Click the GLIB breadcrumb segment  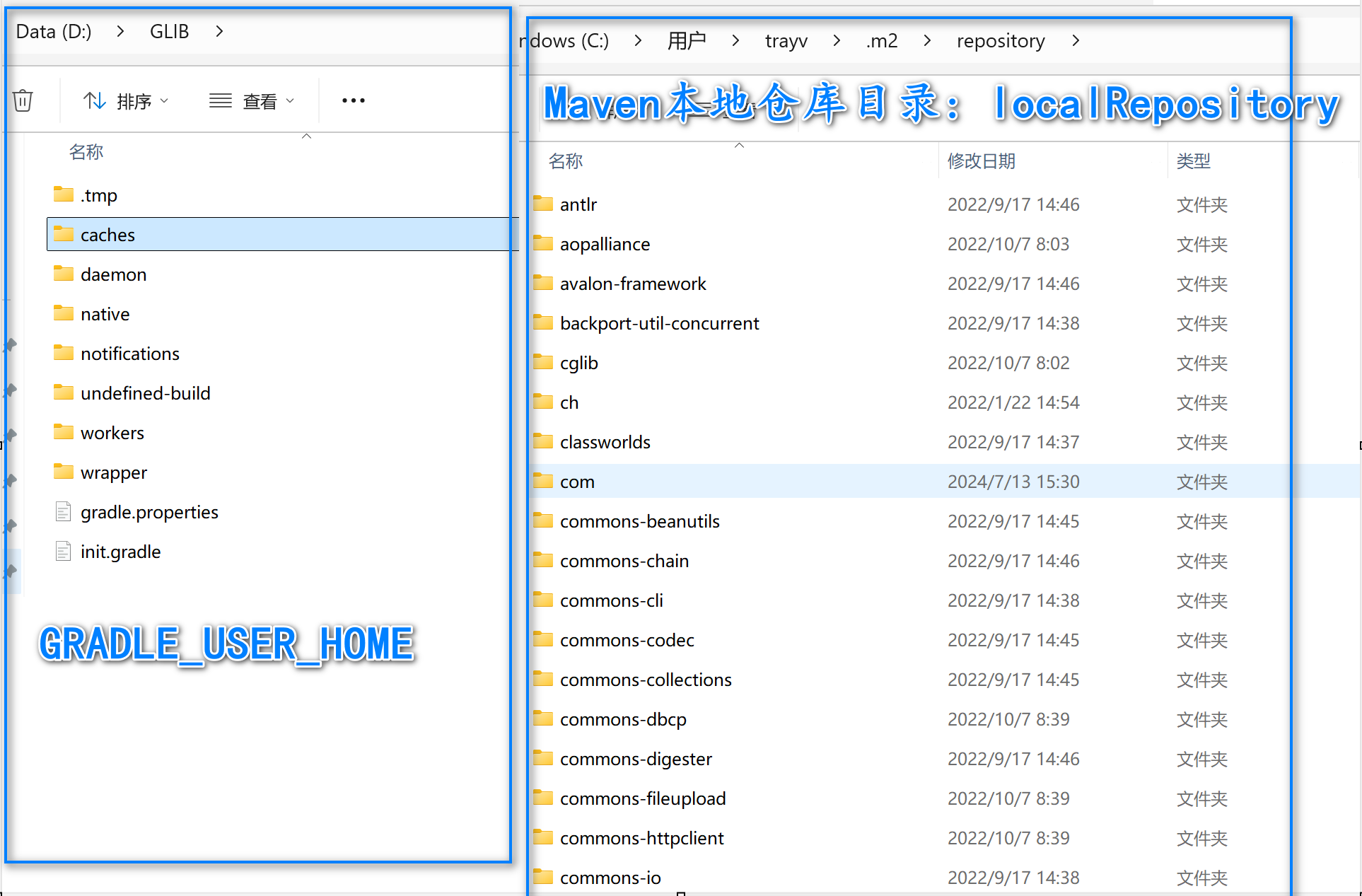(169, 32)
